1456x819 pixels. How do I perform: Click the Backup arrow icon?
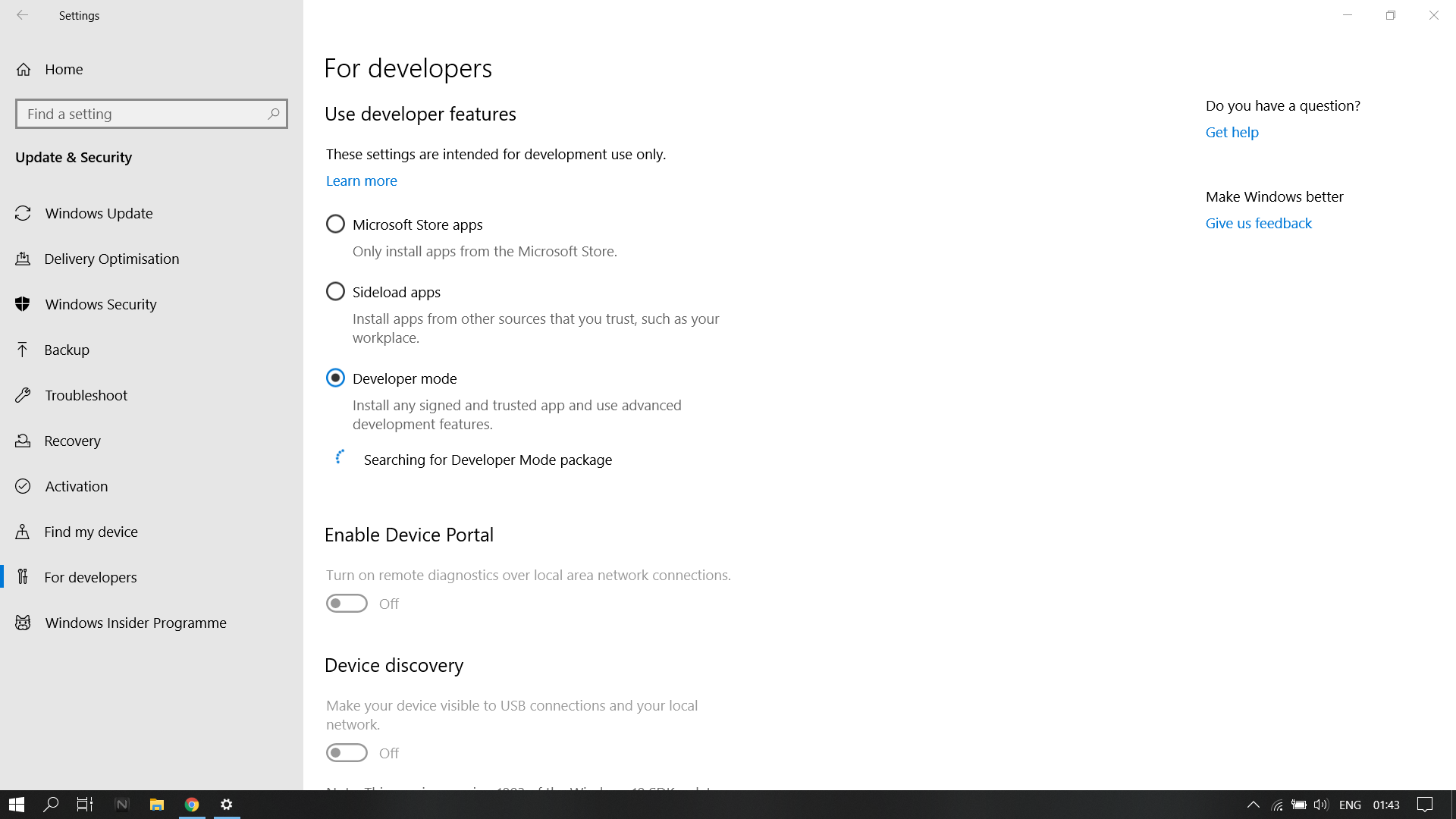(23, 350)
